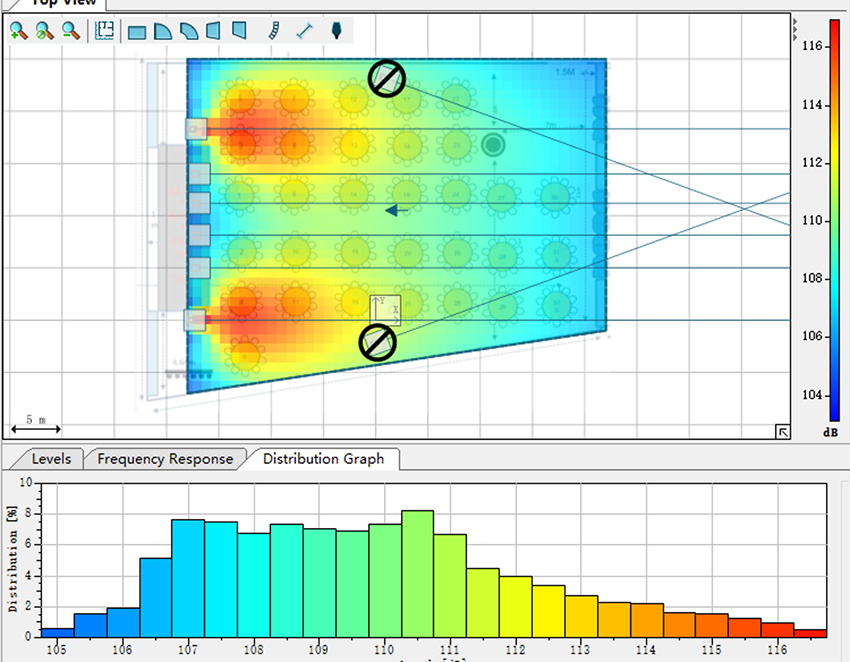Activate the distance measurement tool
Screen dimensions: 850x662
(305, 31)
